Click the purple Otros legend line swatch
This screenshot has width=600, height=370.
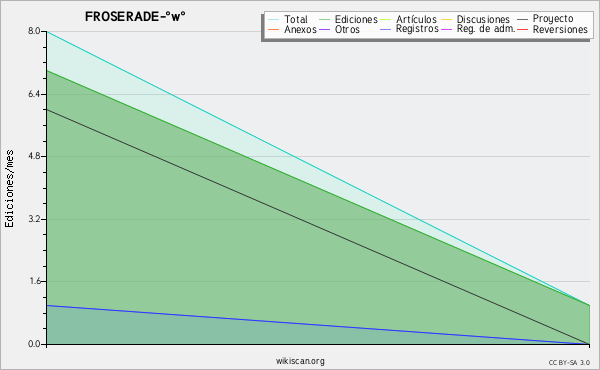[x=324, y=29]
